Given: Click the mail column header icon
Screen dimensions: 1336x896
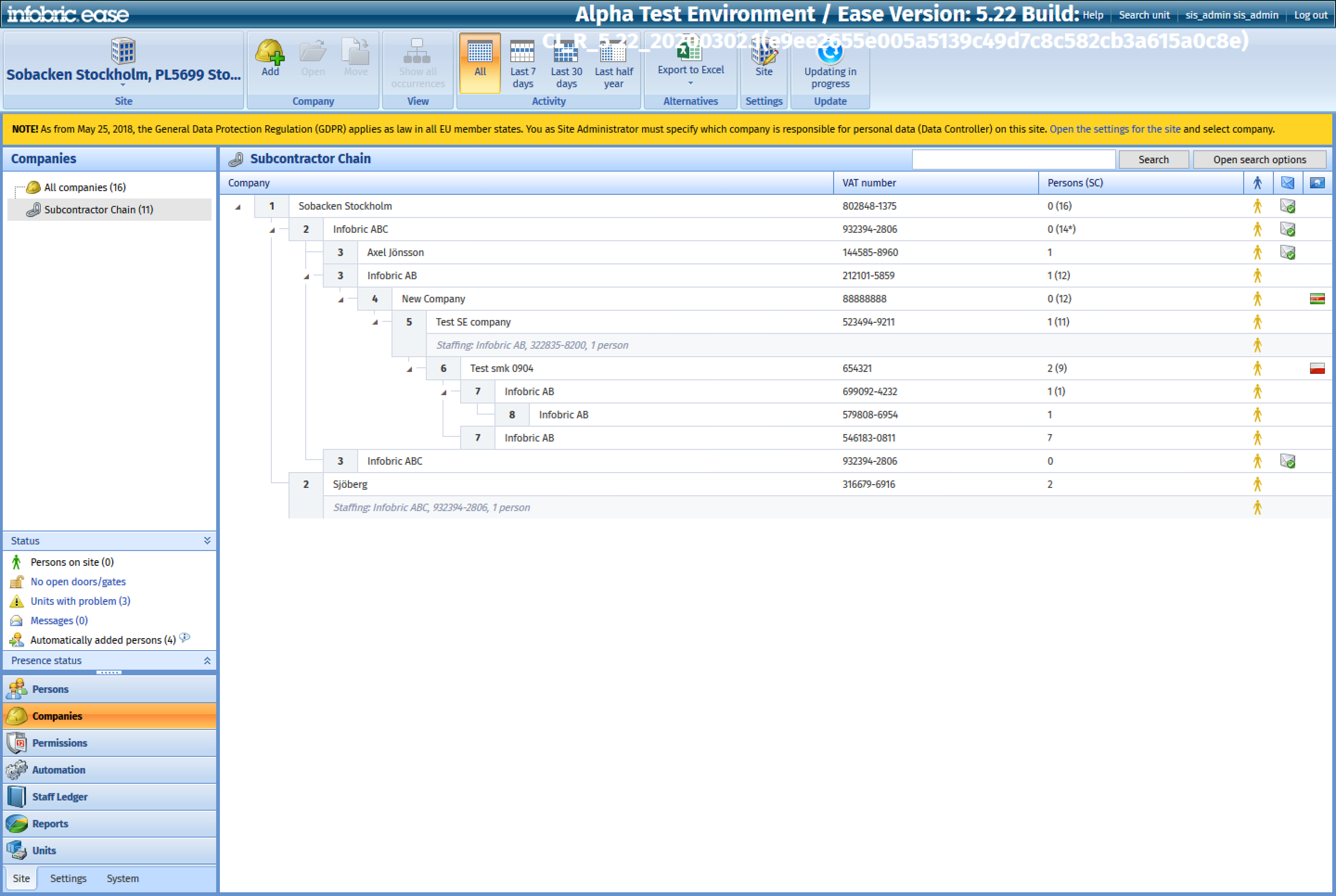Looking at the screenshot, I should click(1287, 183).
